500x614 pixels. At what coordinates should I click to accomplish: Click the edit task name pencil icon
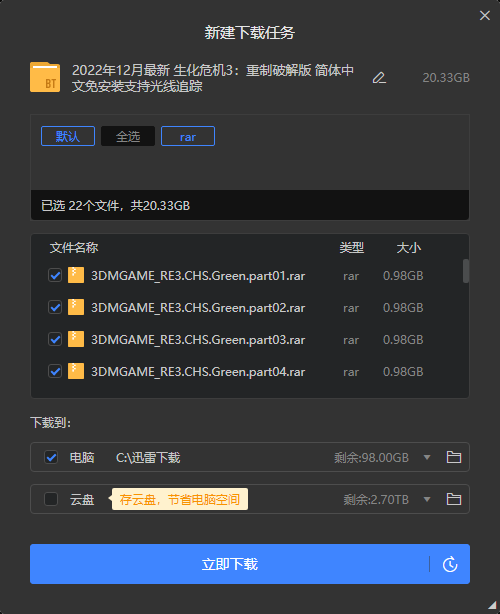click(x=379, y=78)
